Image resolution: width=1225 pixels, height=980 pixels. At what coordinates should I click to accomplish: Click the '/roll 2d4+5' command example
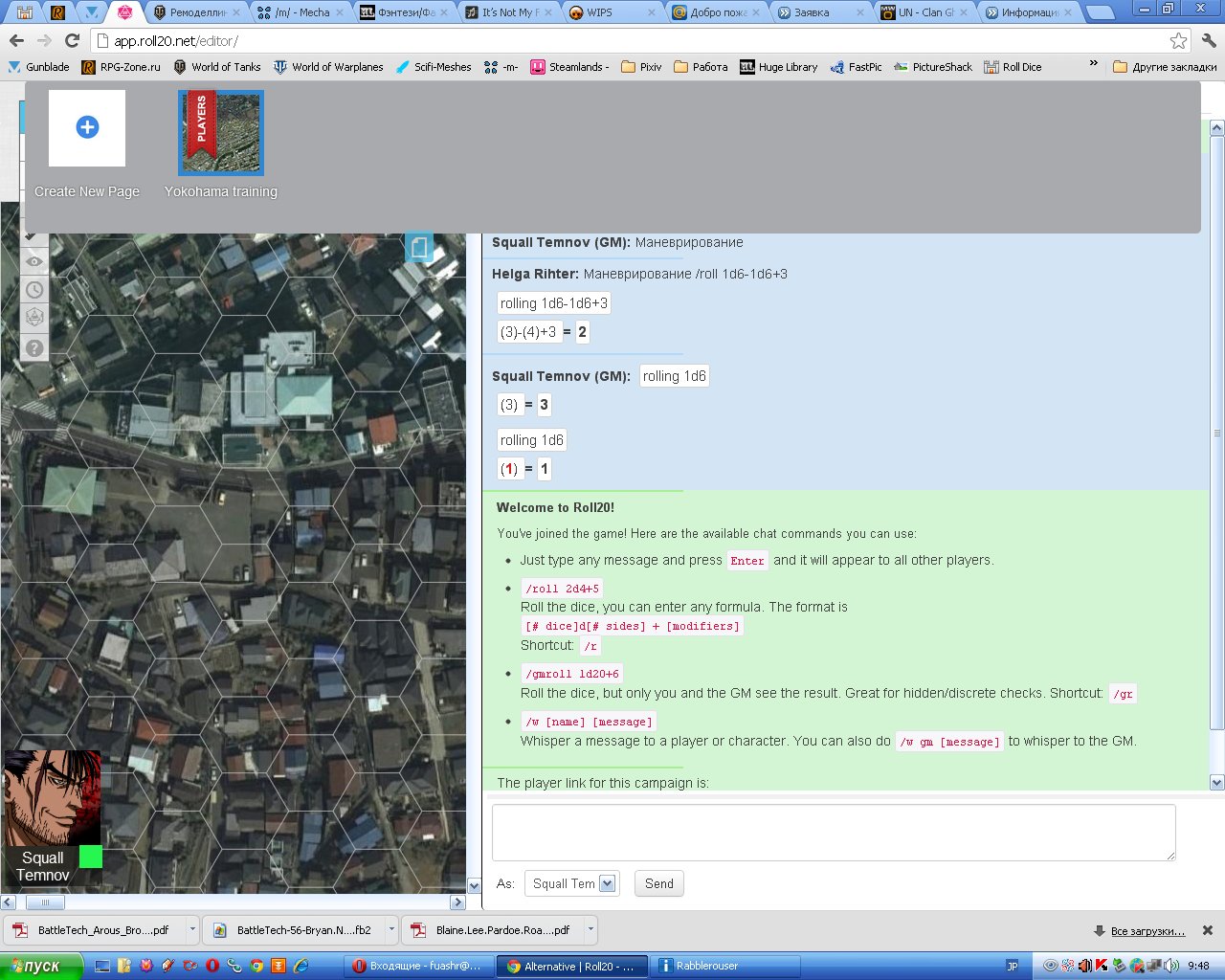point(562,589)
